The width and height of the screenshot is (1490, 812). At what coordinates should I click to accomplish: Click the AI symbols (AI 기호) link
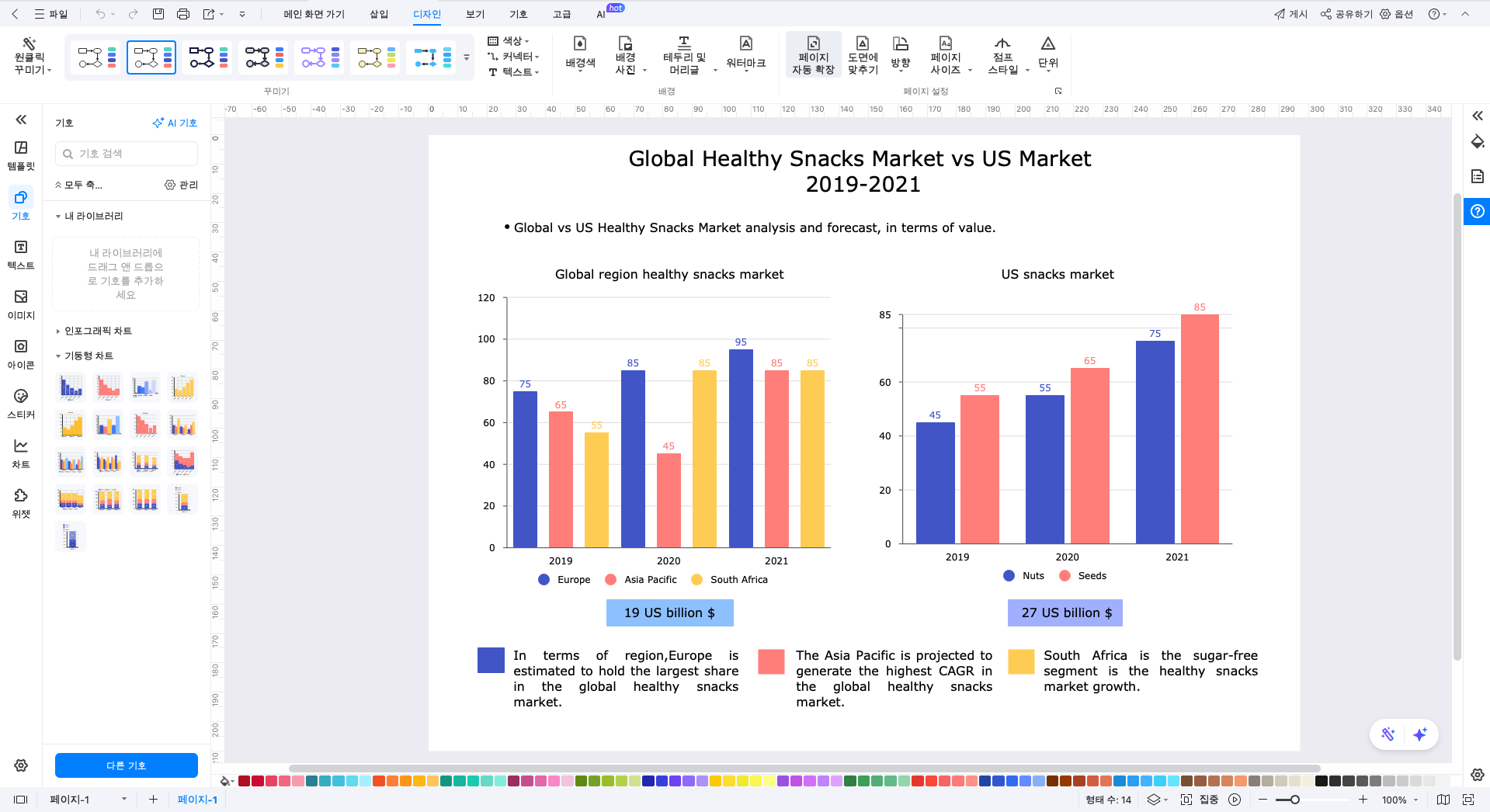(175, 123)
